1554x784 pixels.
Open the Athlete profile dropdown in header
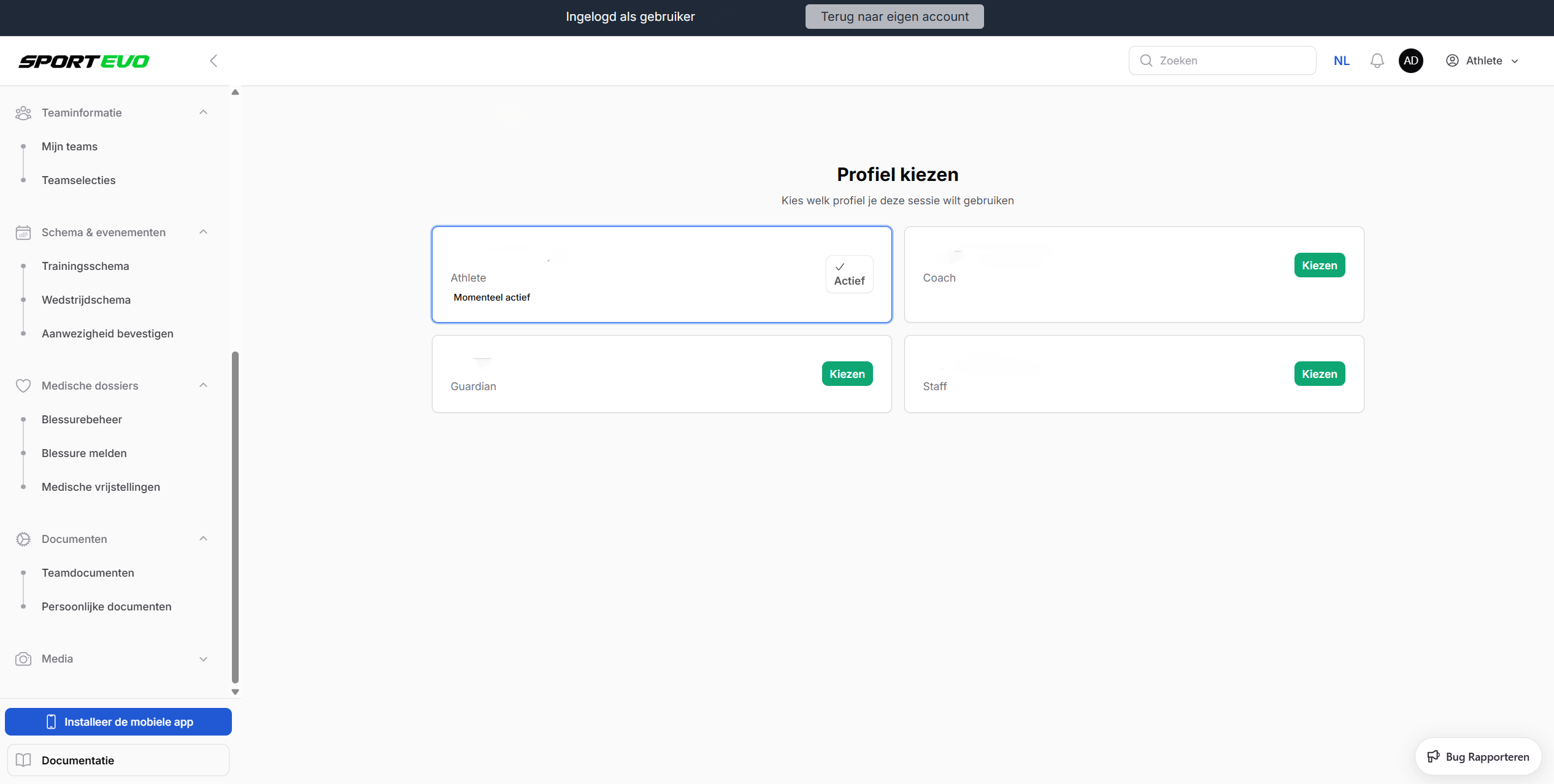pyautogui.click(x=1482, y=61)
